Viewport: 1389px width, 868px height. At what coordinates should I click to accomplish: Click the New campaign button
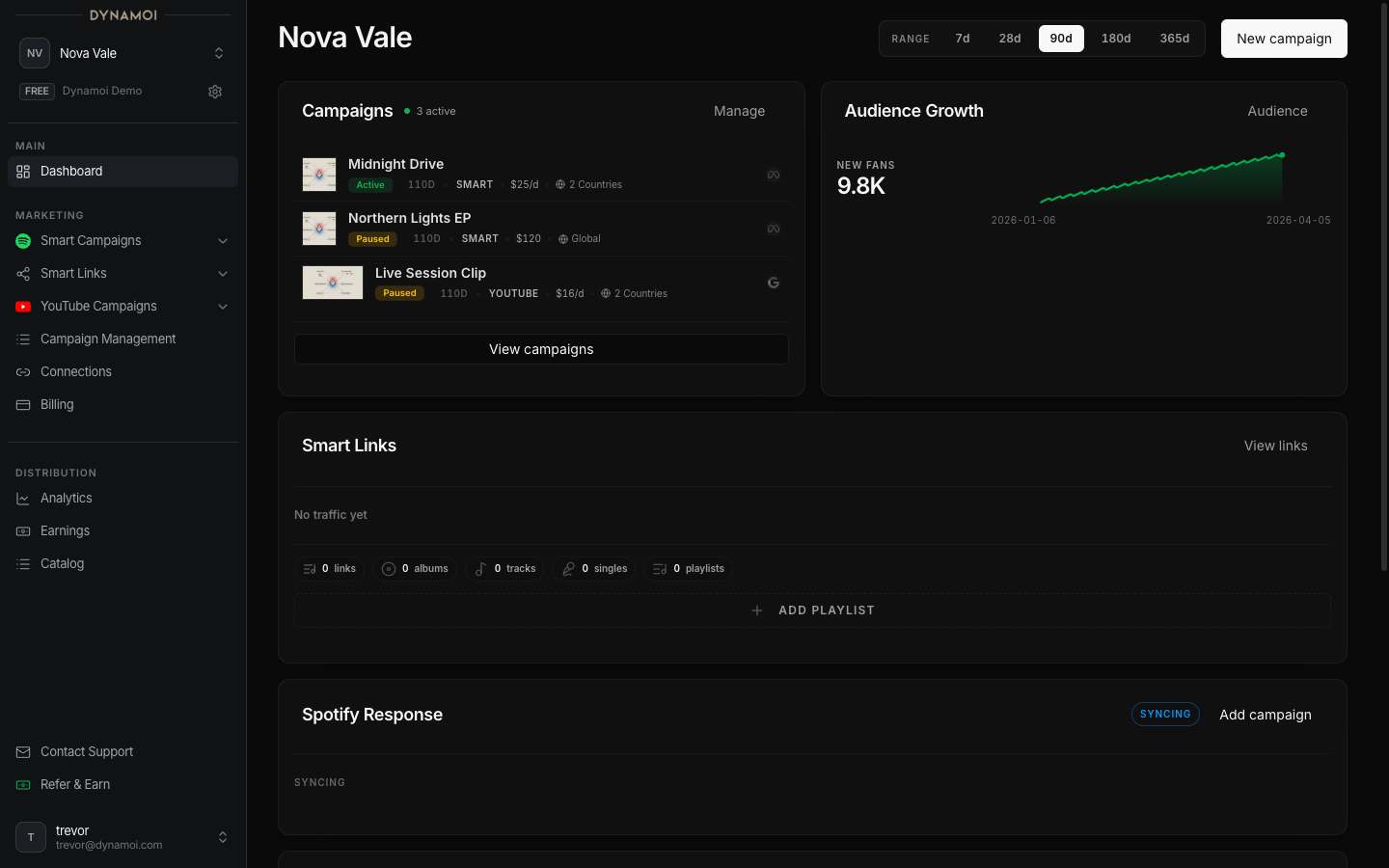(x=1284, y=39)
